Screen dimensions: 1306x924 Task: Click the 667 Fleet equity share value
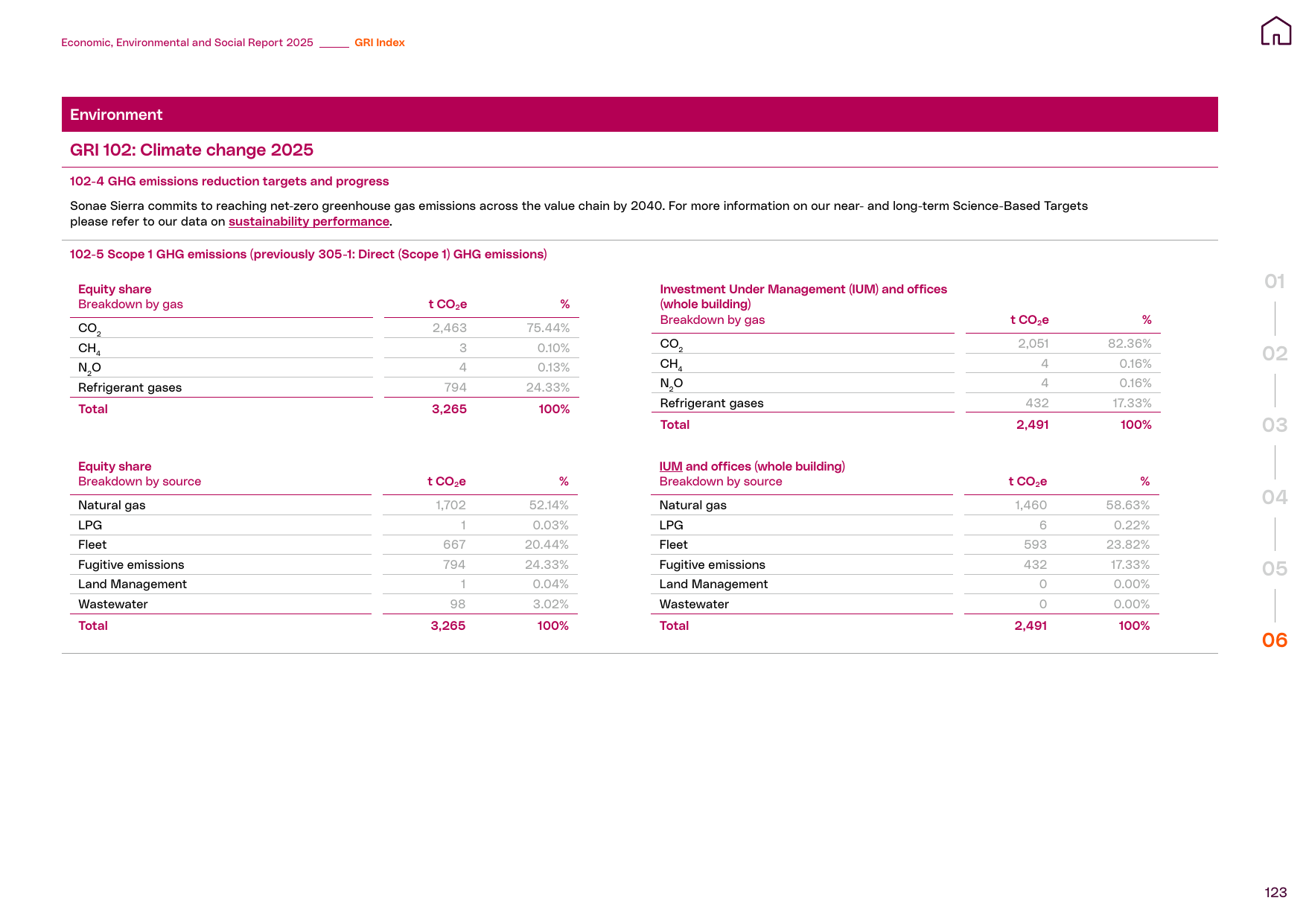click(x=454, y=545)
